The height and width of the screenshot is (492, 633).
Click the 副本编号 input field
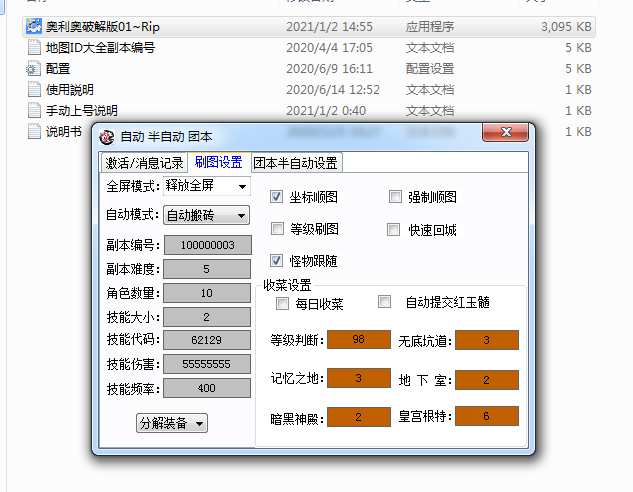point(207,245)
